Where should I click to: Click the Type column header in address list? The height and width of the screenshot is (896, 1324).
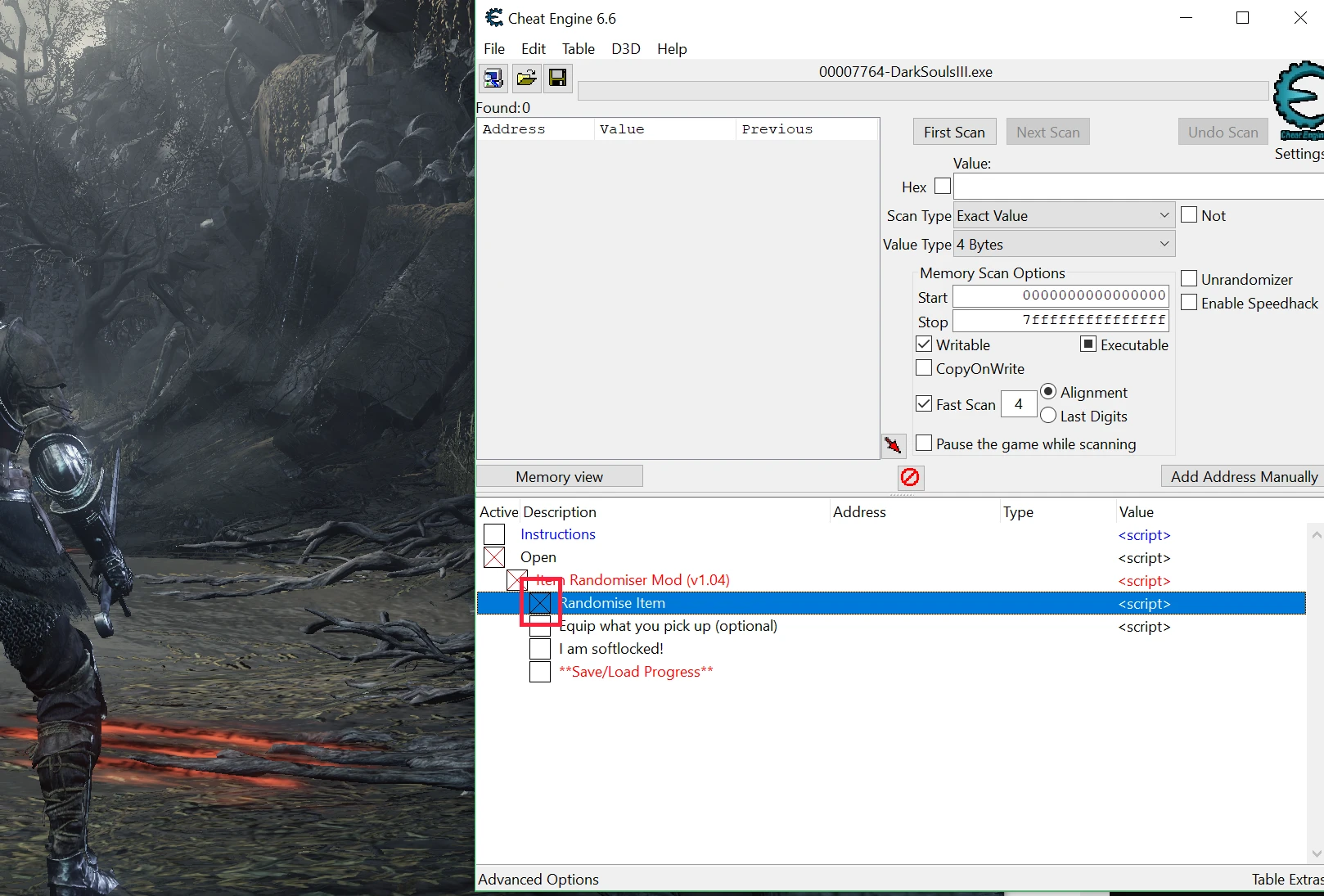1058,512
